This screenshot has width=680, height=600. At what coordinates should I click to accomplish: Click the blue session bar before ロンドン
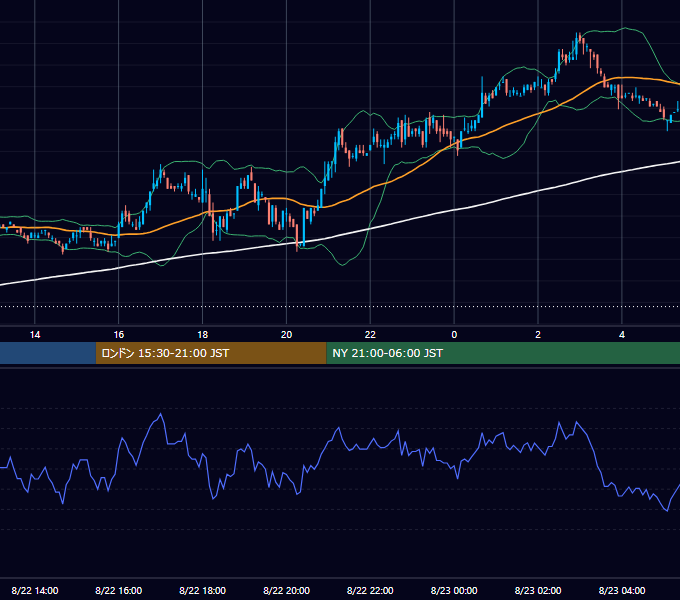tap(48, 353)
